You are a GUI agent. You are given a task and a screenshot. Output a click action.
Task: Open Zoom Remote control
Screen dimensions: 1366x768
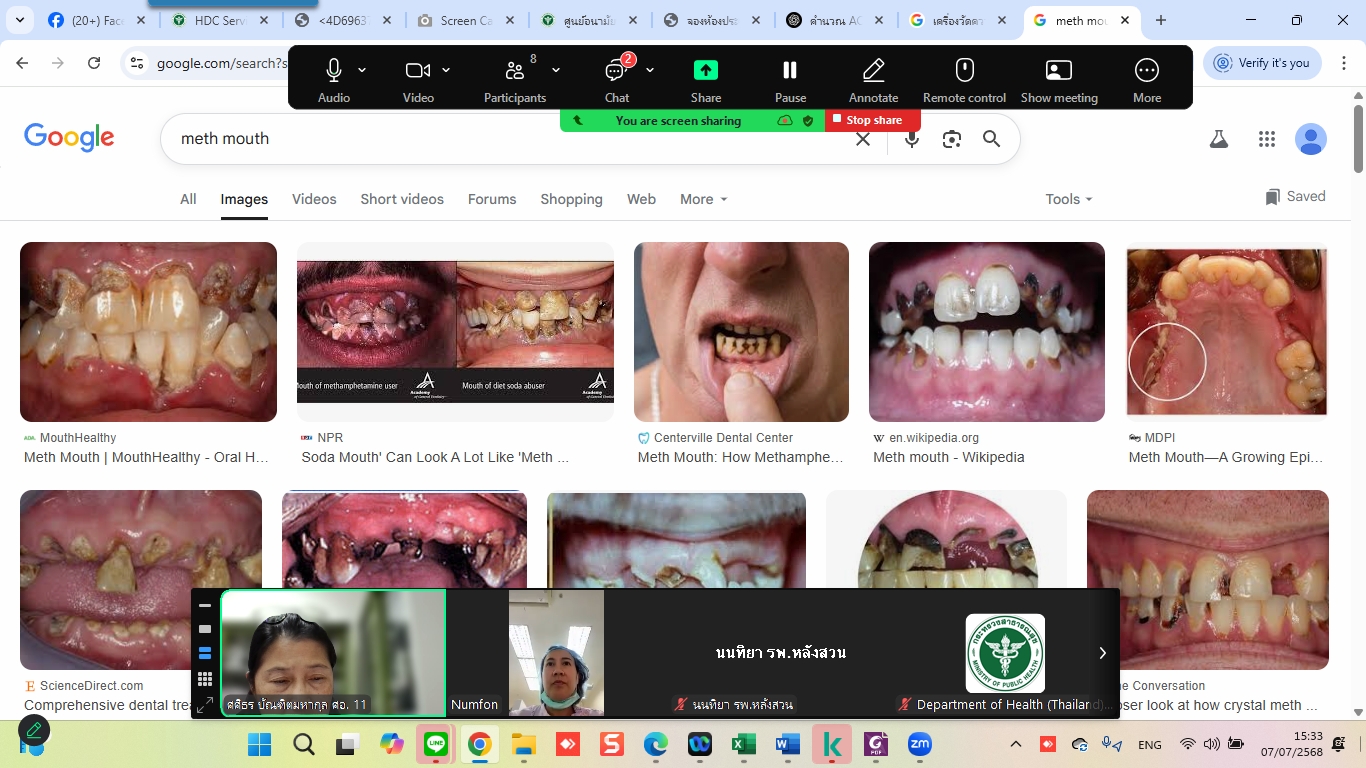click(x=964, y=71)
